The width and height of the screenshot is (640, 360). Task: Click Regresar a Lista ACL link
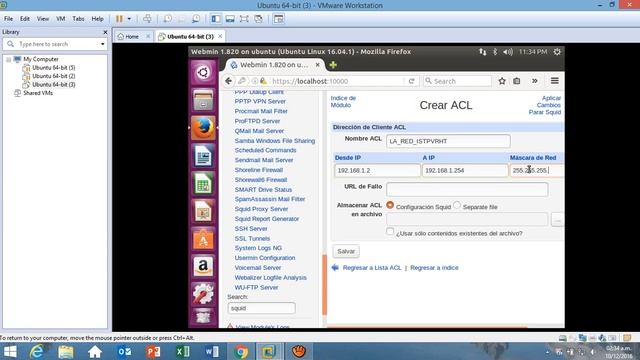372,268
